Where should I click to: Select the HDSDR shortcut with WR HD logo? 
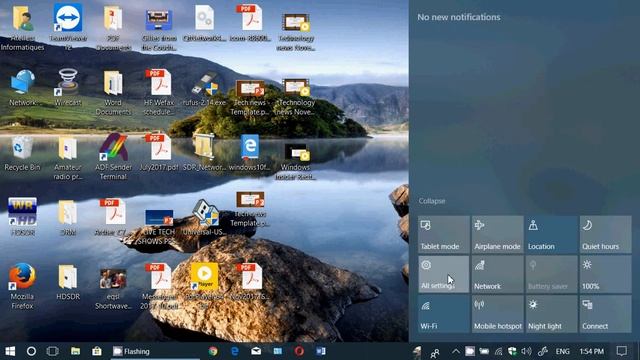[x=22, y=216]
